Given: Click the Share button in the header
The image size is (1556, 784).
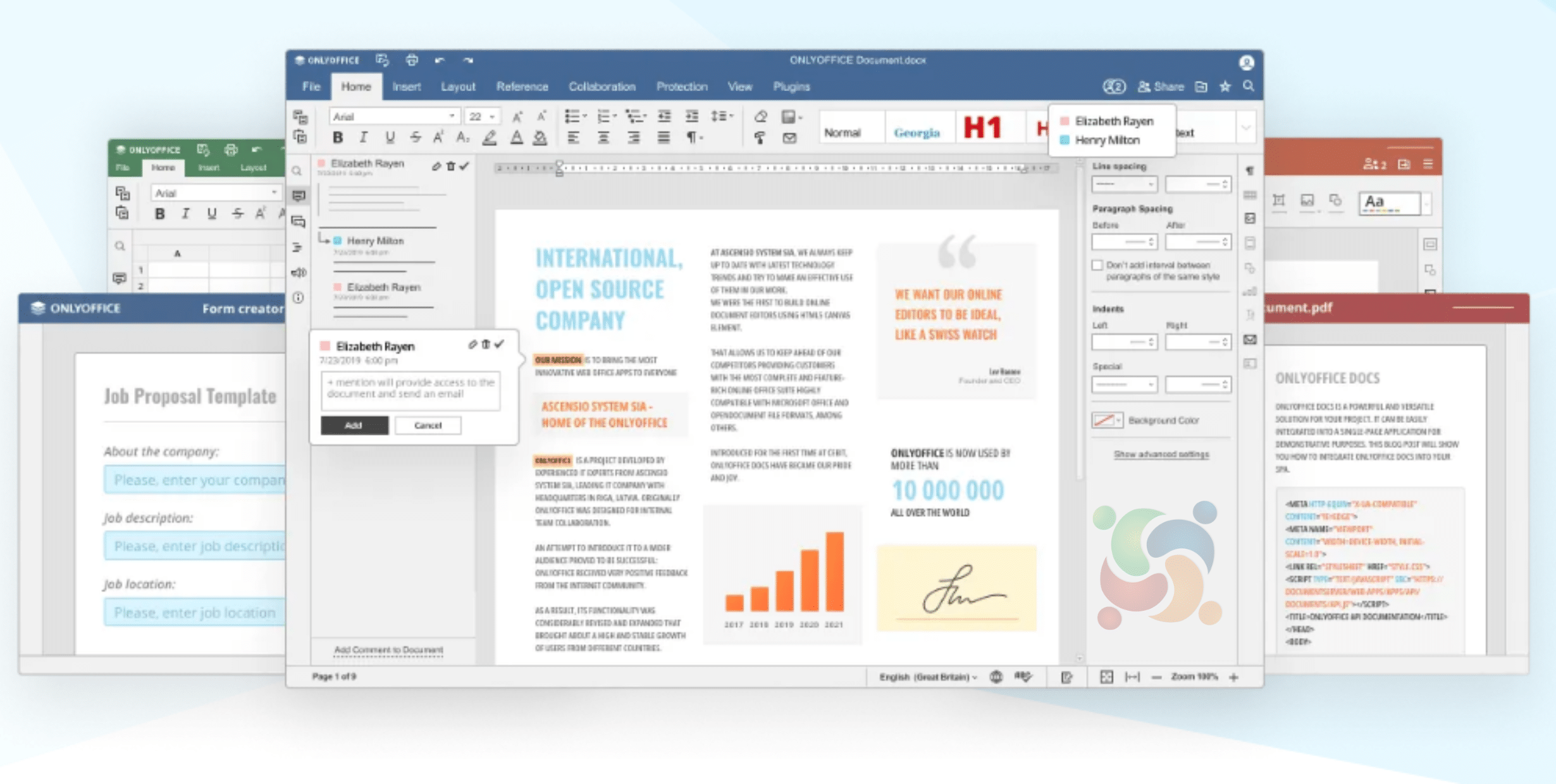Looking at the screenshot, I should point(1161,87).
